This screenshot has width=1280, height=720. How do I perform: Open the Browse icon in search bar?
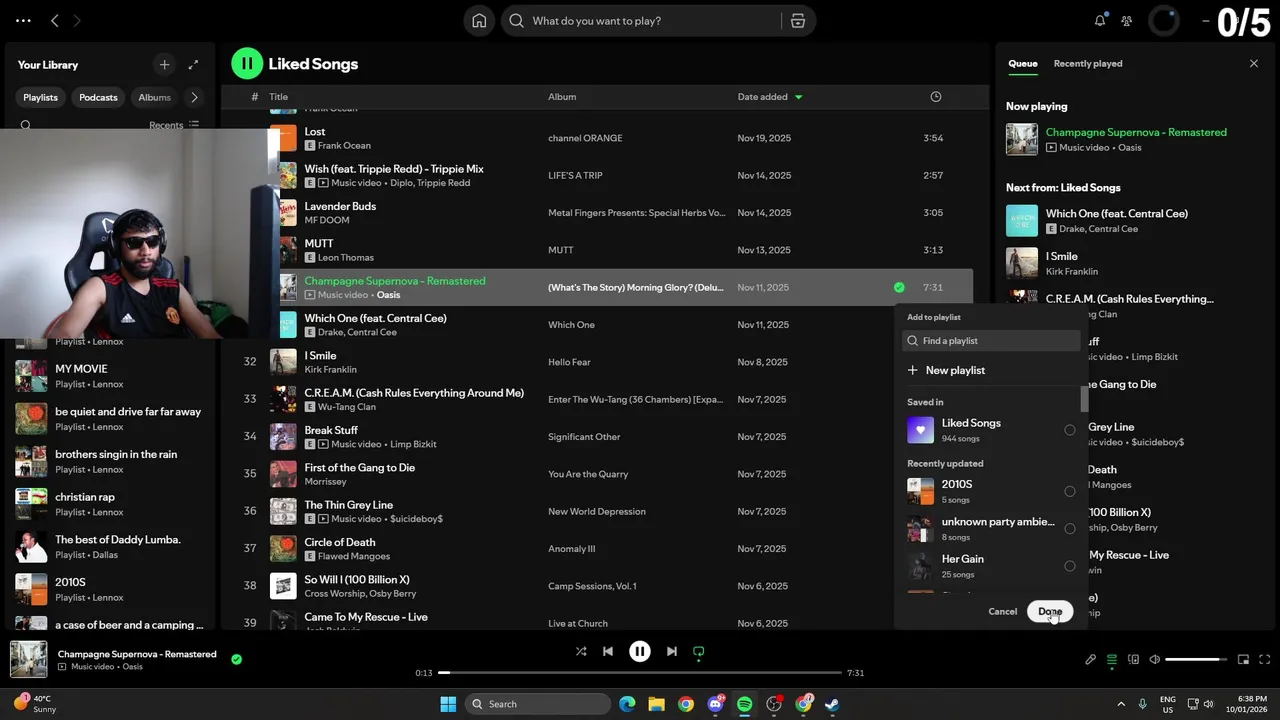pos(797,21)
